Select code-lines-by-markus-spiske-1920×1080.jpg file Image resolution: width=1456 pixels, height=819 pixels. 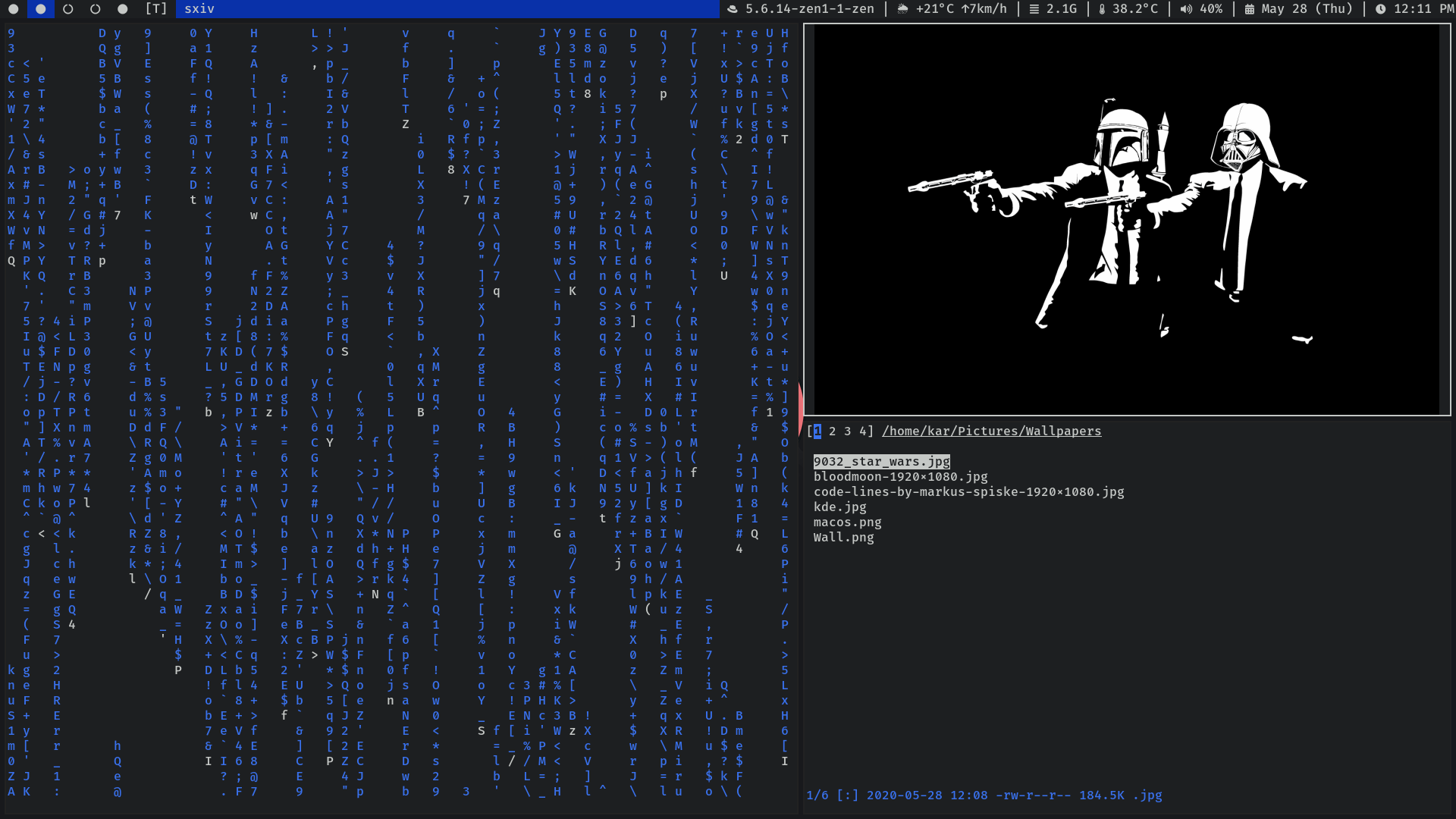point(969,492)
